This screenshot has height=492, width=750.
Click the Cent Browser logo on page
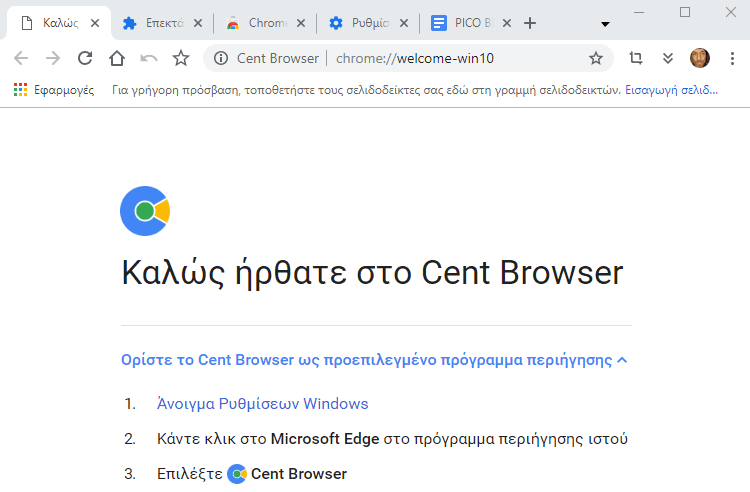145,211
